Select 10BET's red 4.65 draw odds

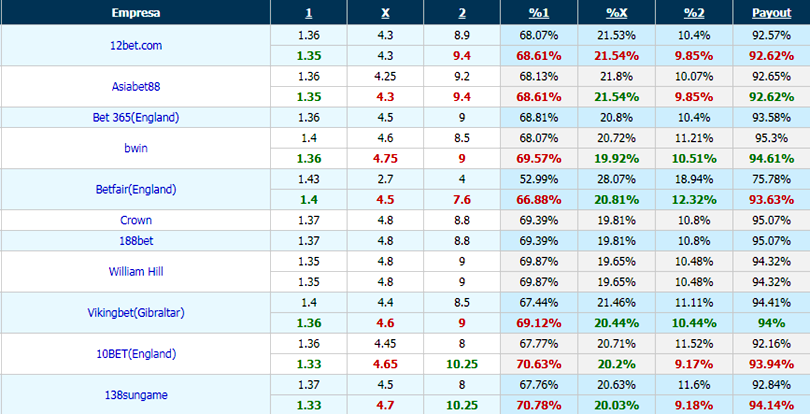(385, 364)
